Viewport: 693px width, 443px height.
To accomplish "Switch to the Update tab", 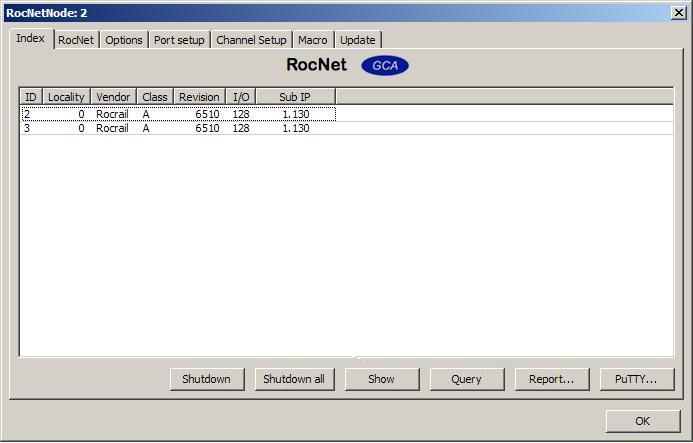I will (357, 40).
